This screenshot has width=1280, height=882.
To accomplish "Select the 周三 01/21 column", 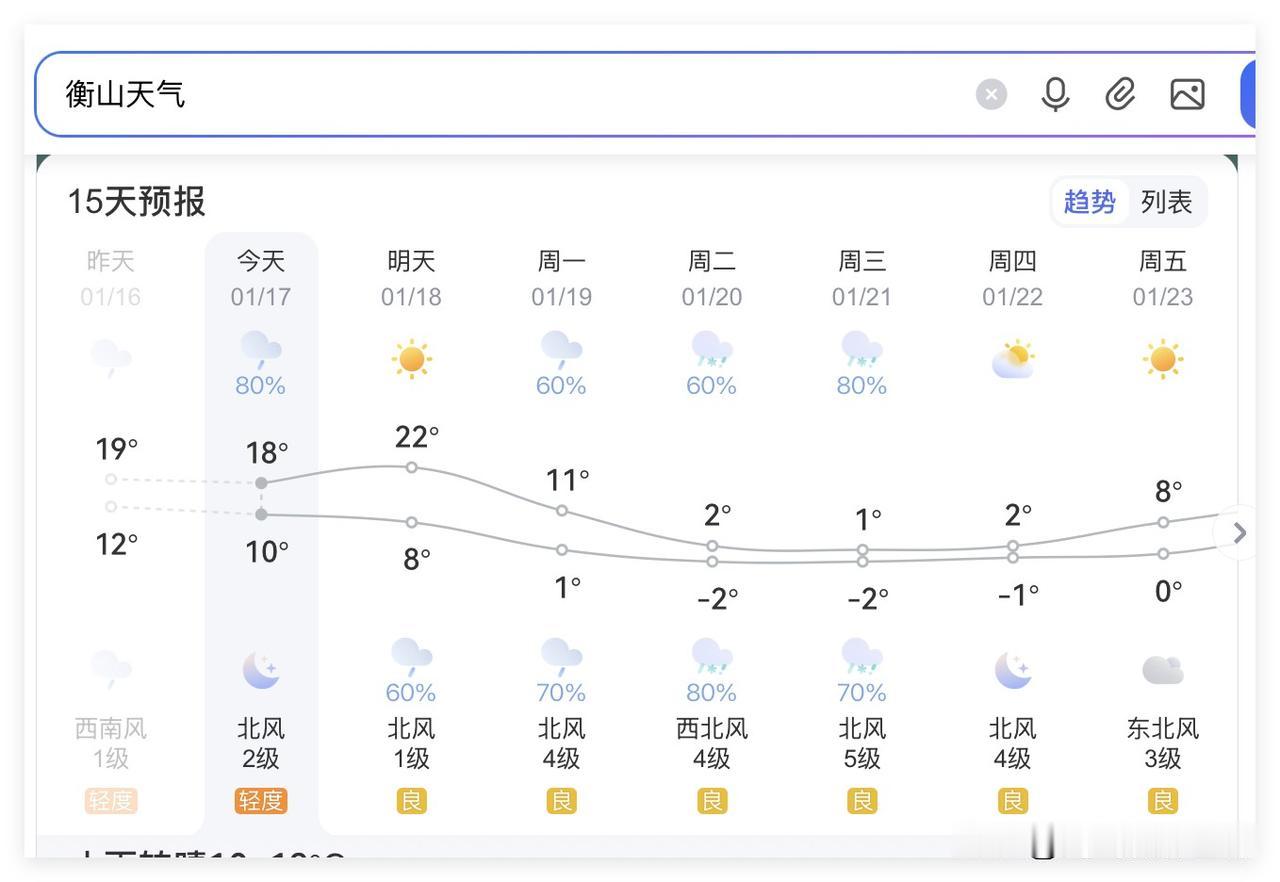I will click(861, 278).
